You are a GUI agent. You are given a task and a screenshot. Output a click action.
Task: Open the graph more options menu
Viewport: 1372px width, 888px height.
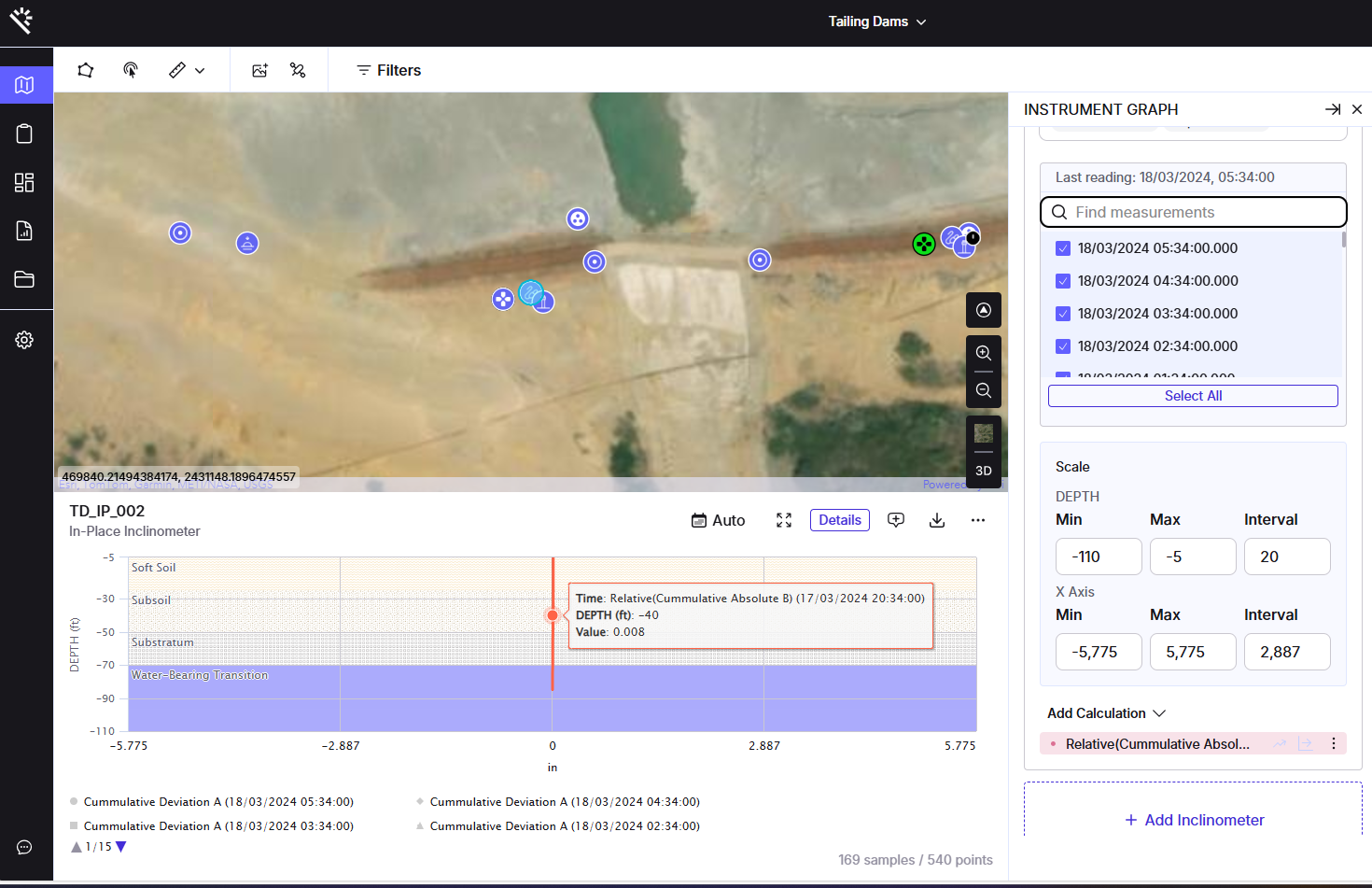977,520
